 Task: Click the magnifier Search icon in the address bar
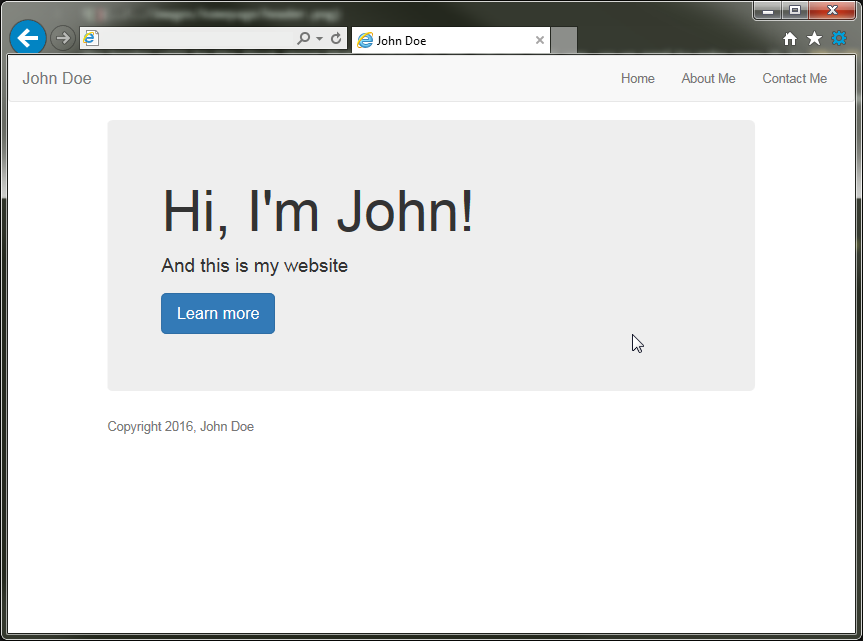303,39
